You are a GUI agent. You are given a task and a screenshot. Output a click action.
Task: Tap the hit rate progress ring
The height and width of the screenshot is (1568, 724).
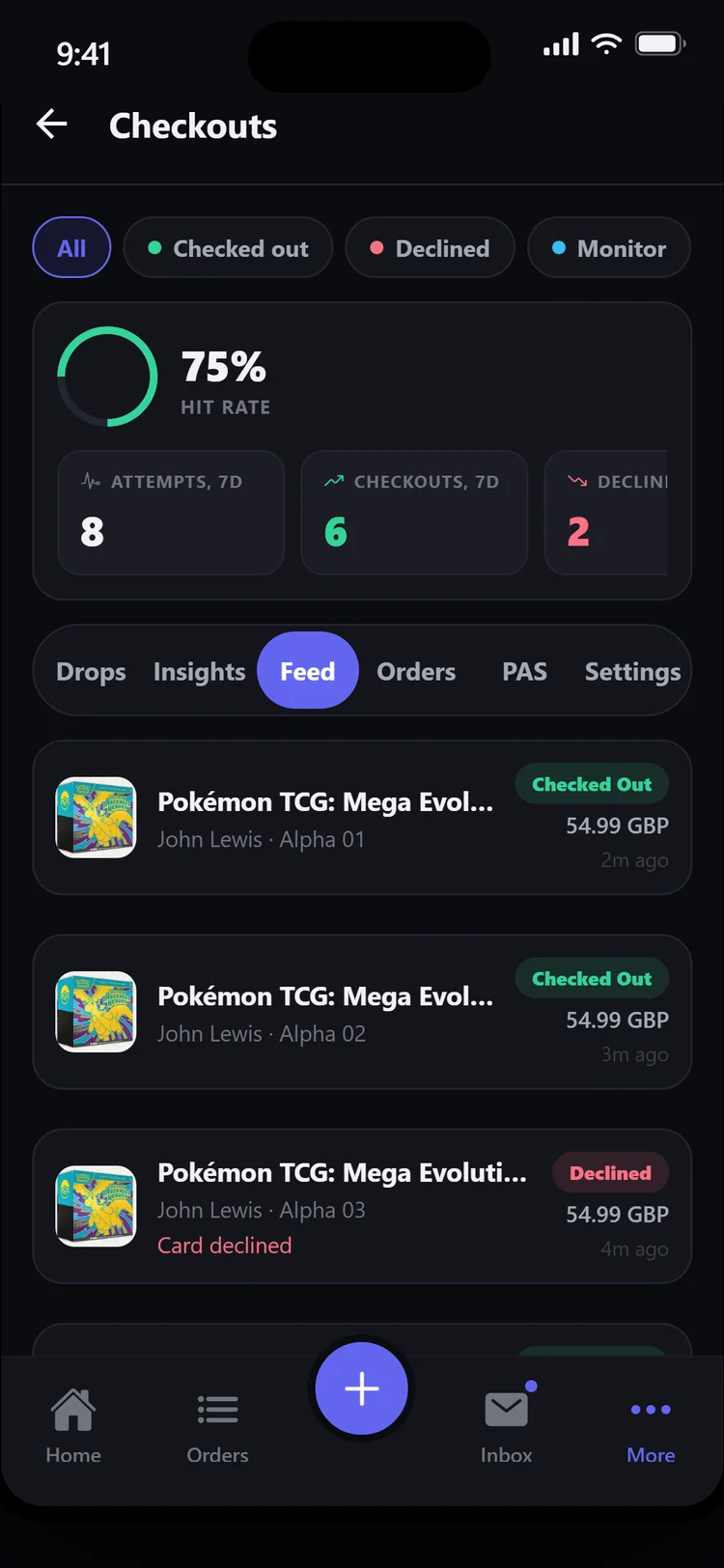(x=107, y=377)
